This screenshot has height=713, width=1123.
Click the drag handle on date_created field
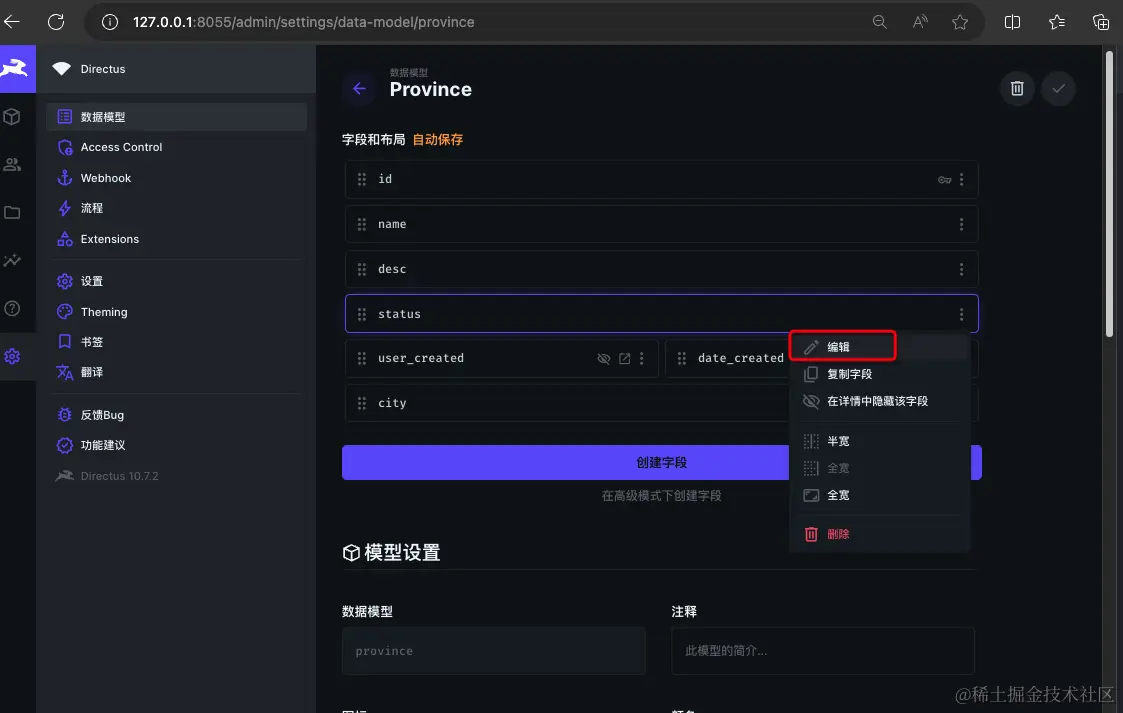(682, 358)
